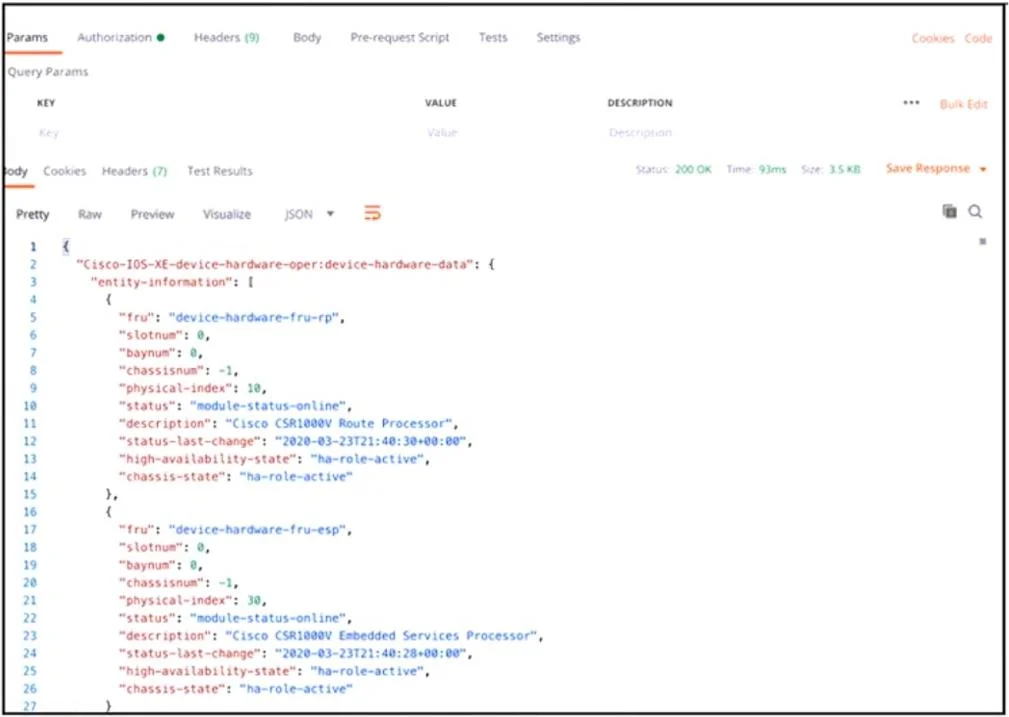Open the response search magnifier icon
Screen dimensions: 1009x717
click(975, 211)
